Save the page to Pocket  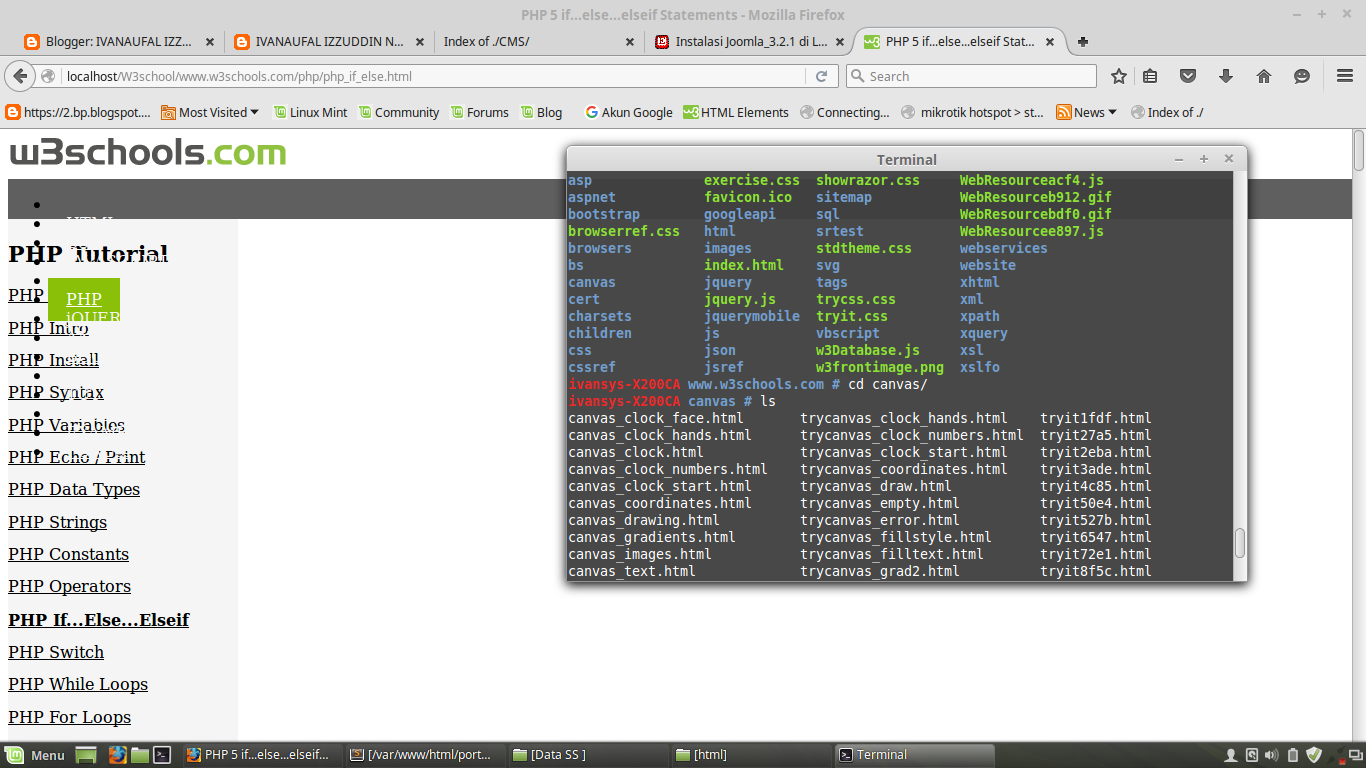(x=1188, y=76)
